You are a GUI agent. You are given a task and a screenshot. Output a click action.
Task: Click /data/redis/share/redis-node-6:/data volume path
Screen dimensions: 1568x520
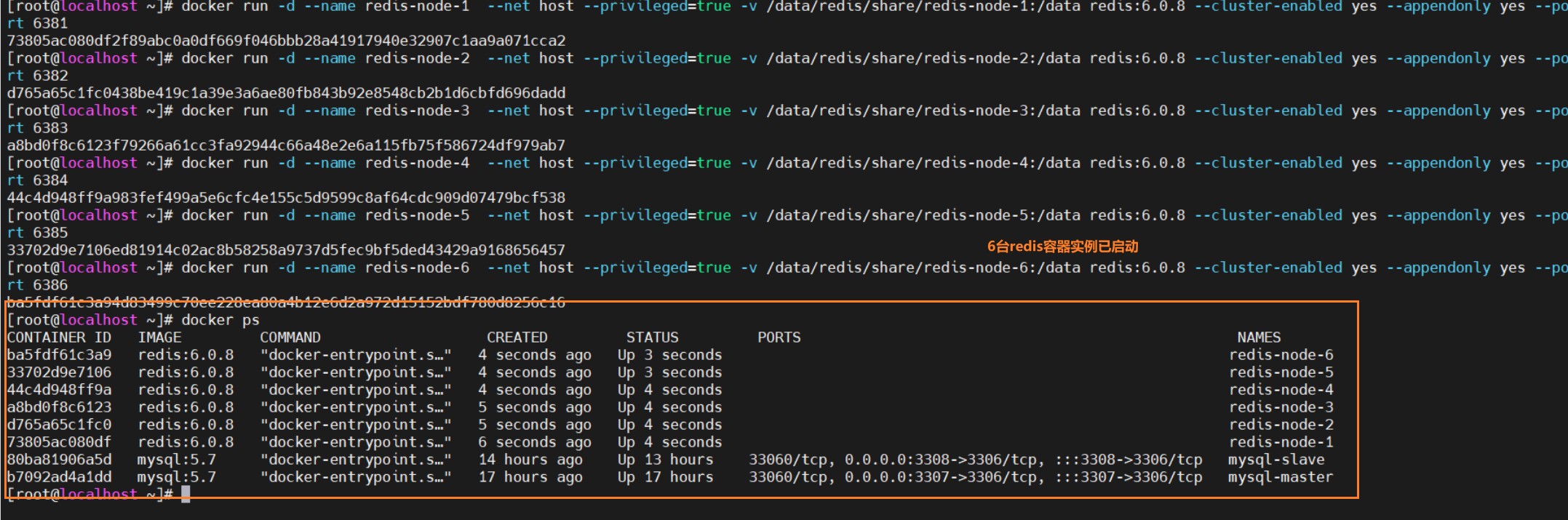(x=923, y=268)
